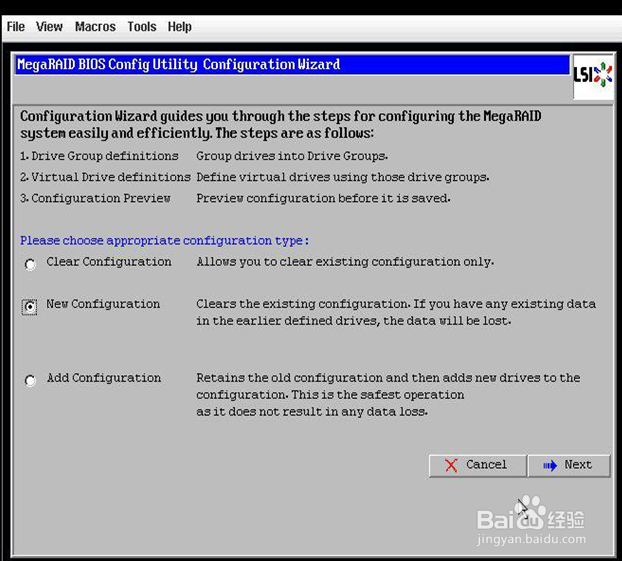Open the File menu
Screen dimensions: 622x561
(16, 27)
